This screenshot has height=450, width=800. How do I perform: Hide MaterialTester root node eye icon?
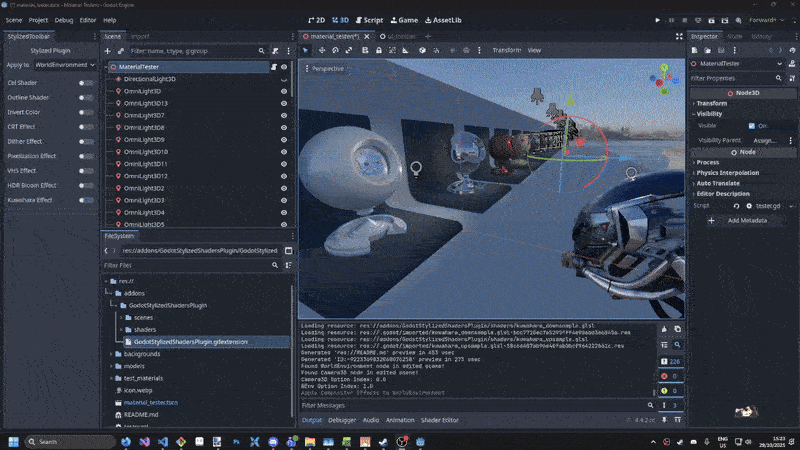[284, 67]
